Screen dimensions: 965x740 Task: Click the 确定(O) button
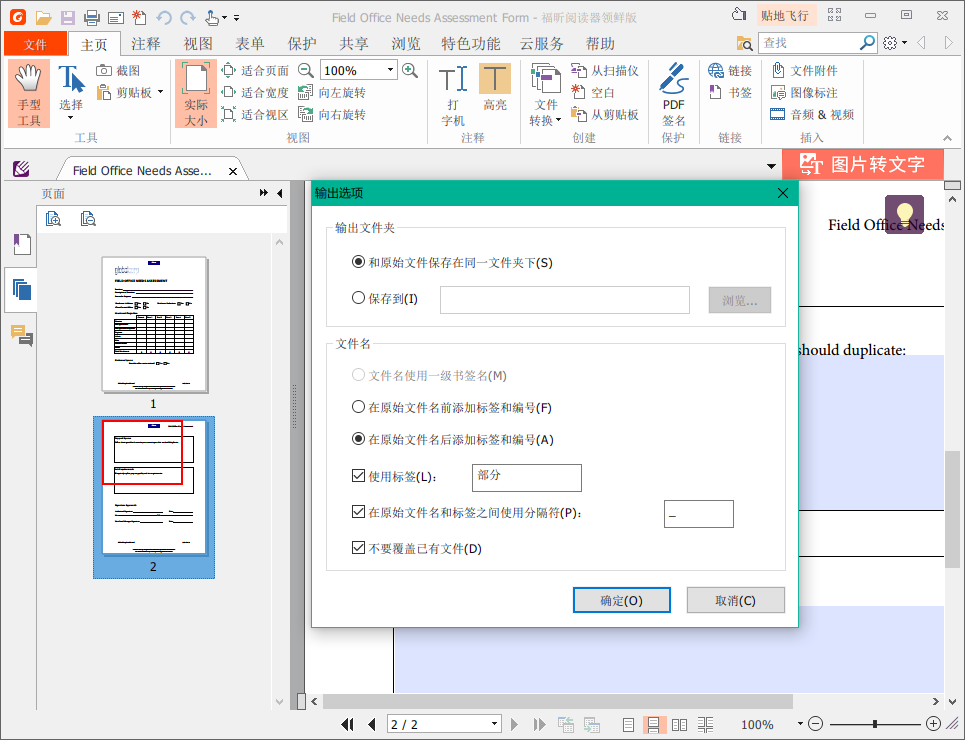point(621,599)
